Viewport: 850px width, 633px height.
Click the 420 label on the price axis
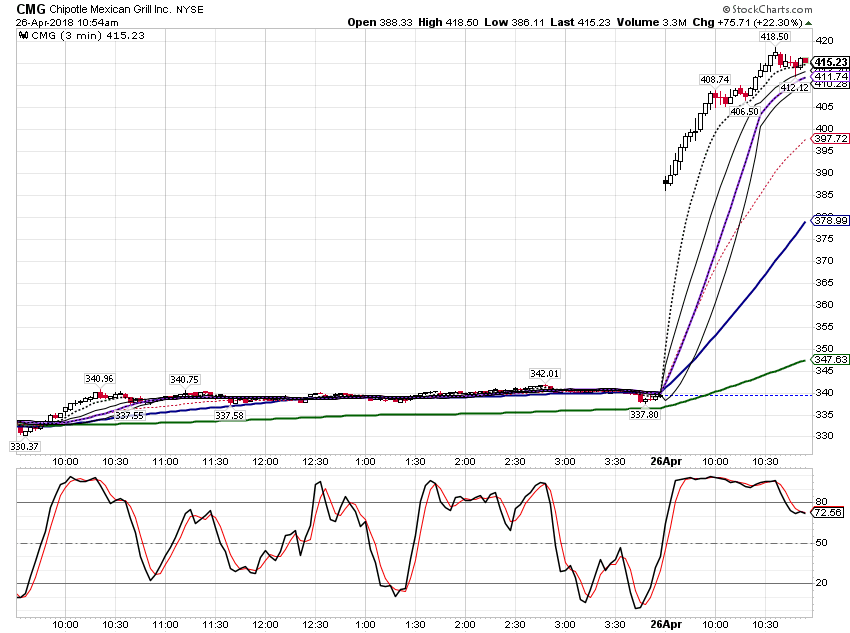pos(824,41)
